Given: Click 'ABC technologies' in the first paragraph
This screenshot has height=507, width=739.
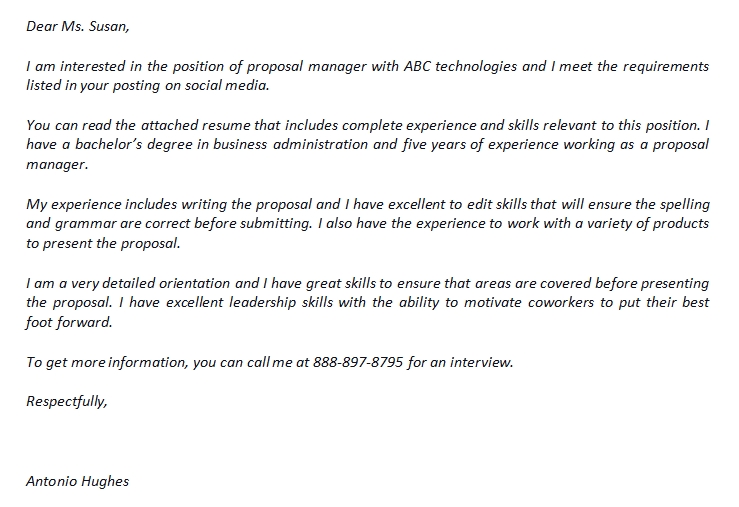Looking at the screenshot, I should click(x=460, y=66).
